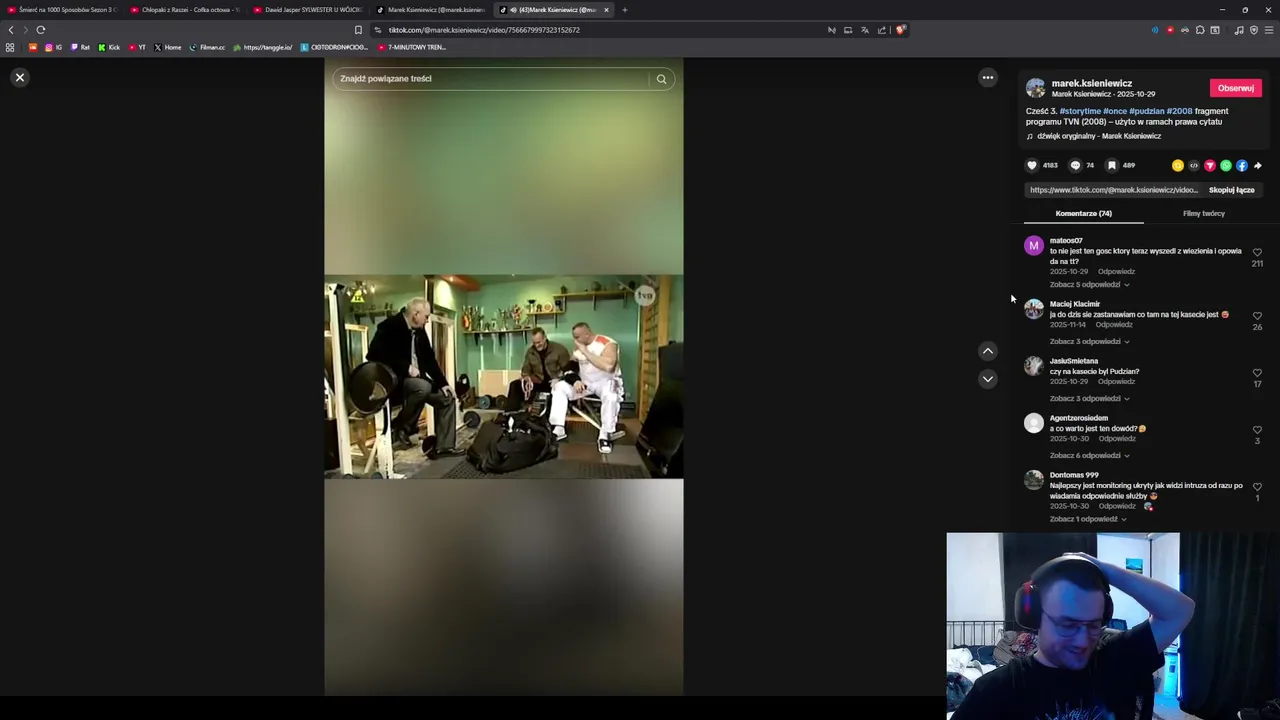Click the share page icon in address bar
This screenshot has width=1280, height=720.
point(882,30)
